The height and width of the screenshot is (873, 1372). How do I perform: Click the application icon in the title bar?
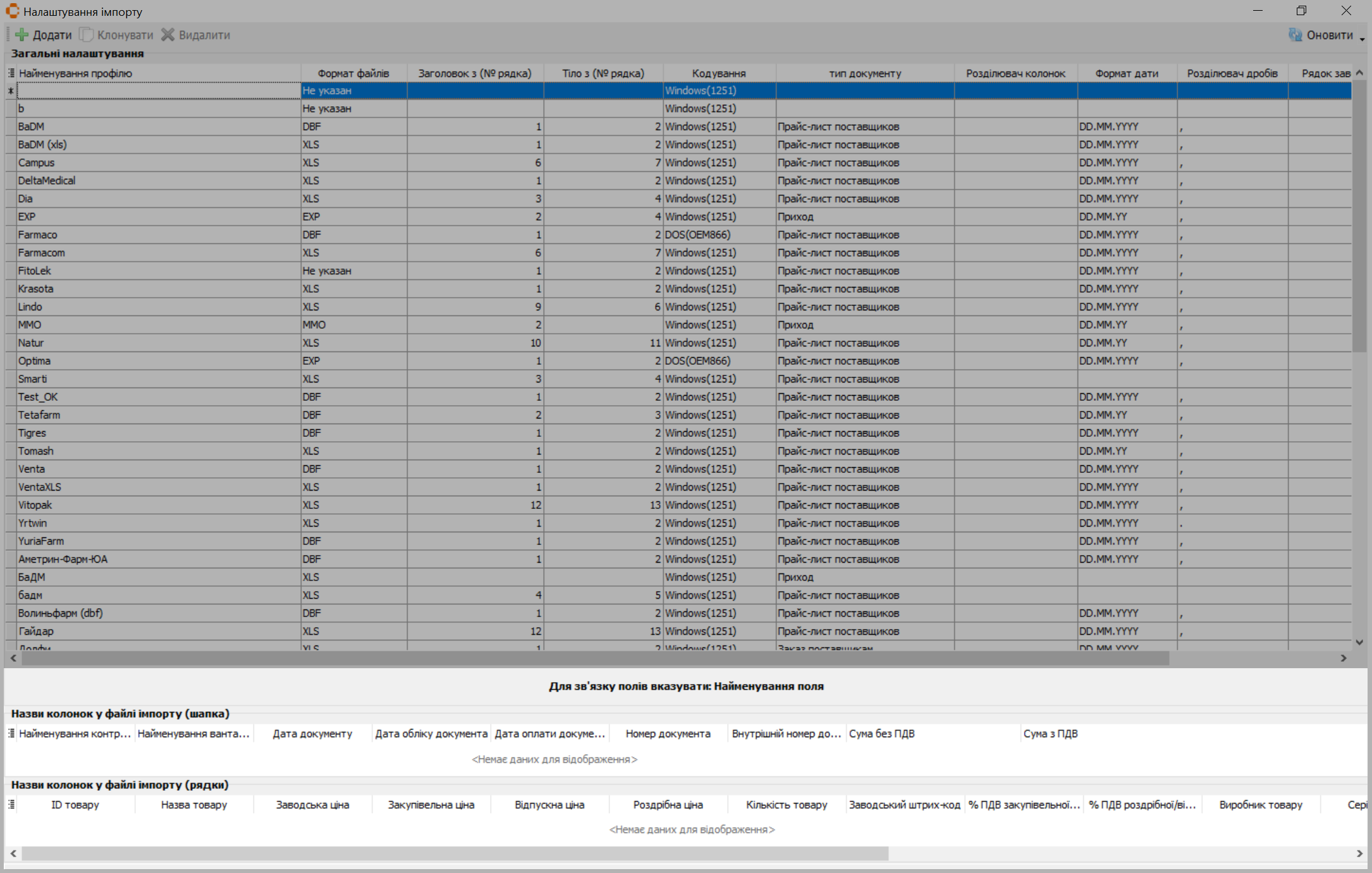pos(12,11)
